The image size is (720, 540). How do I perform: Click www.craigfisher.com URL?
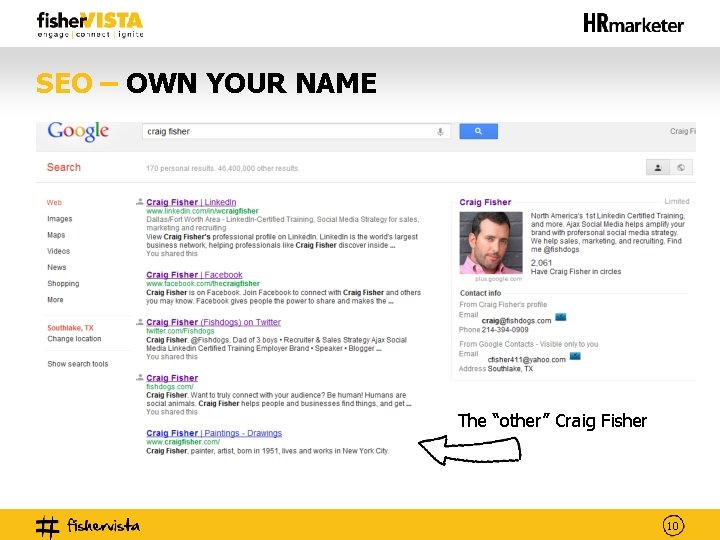pos(183,442)
